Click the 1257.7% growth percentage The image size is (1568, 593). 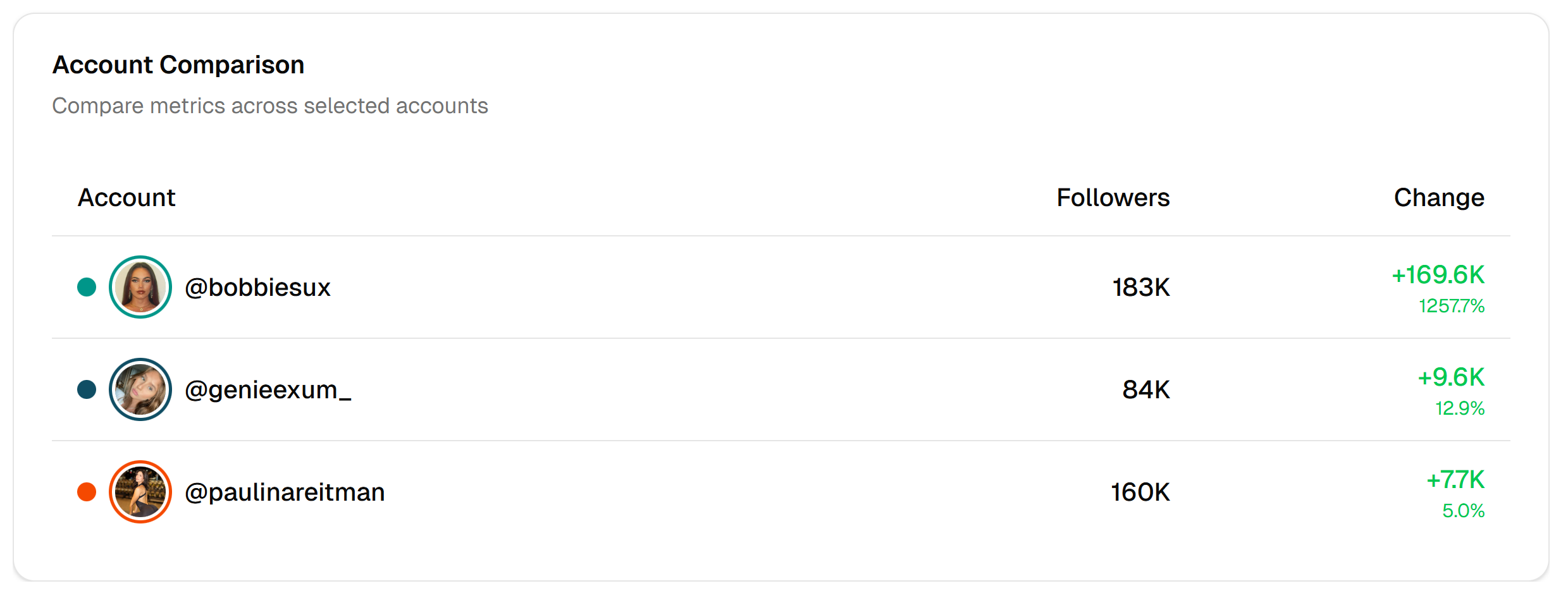1451,306
